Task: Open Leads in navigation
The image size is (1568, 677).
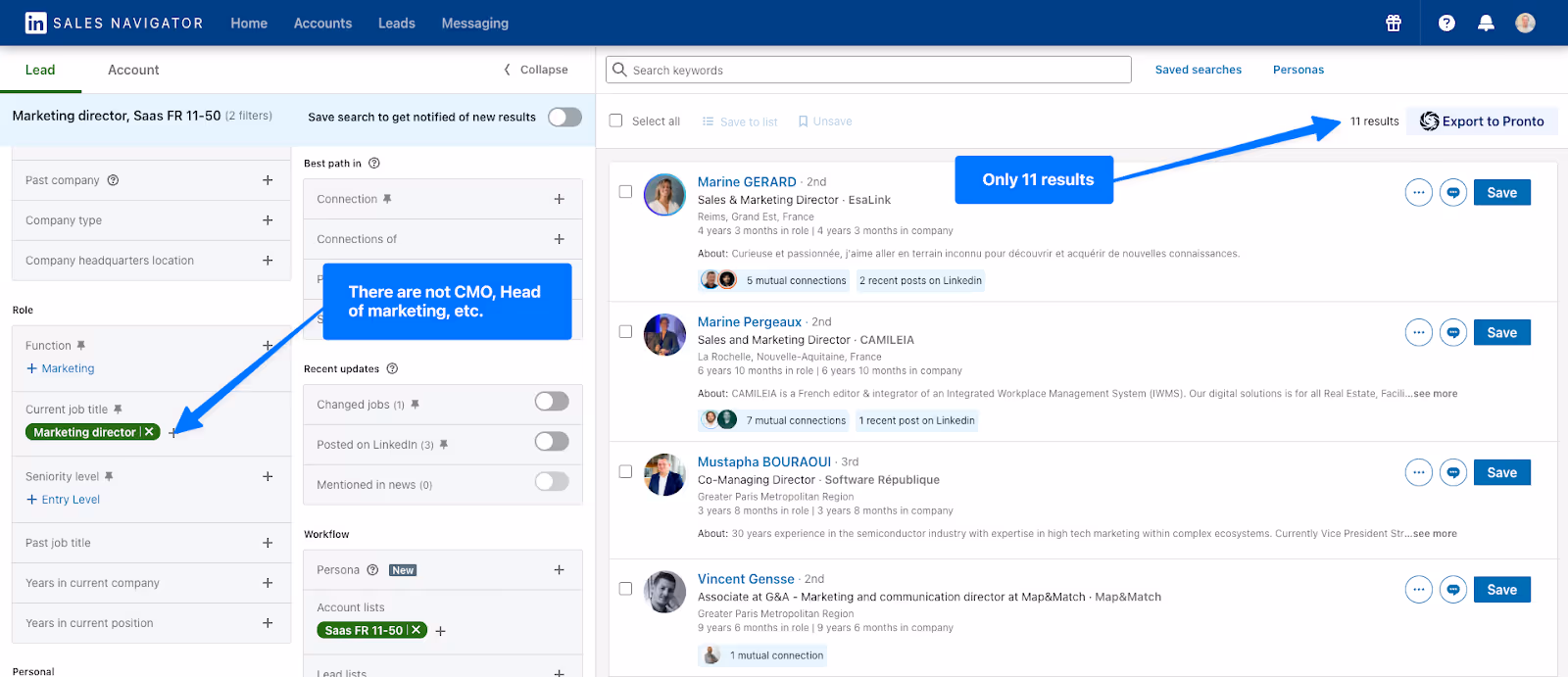Action: (397, 23)
